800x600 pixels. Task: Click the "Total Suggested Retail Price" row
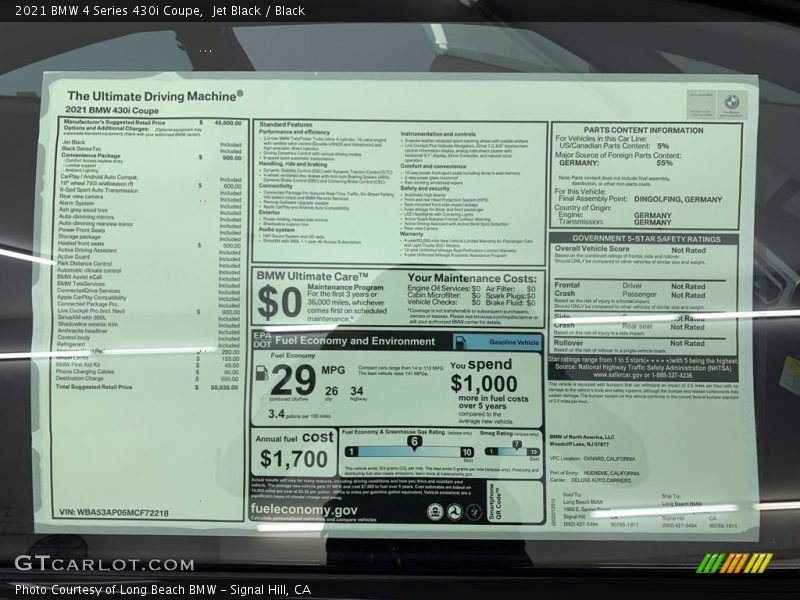pyautogui.click(x=147, y=387)
